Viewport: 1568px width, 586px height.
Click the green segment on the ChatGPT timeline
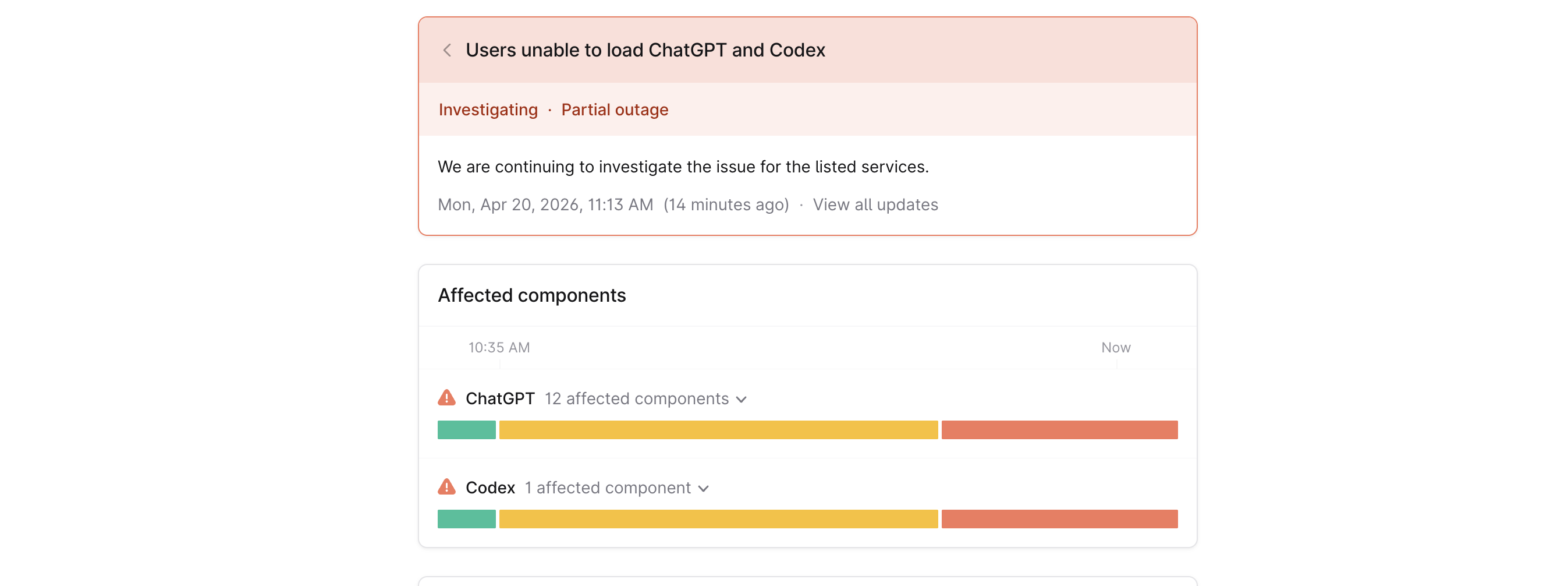(x=466, y=429)
